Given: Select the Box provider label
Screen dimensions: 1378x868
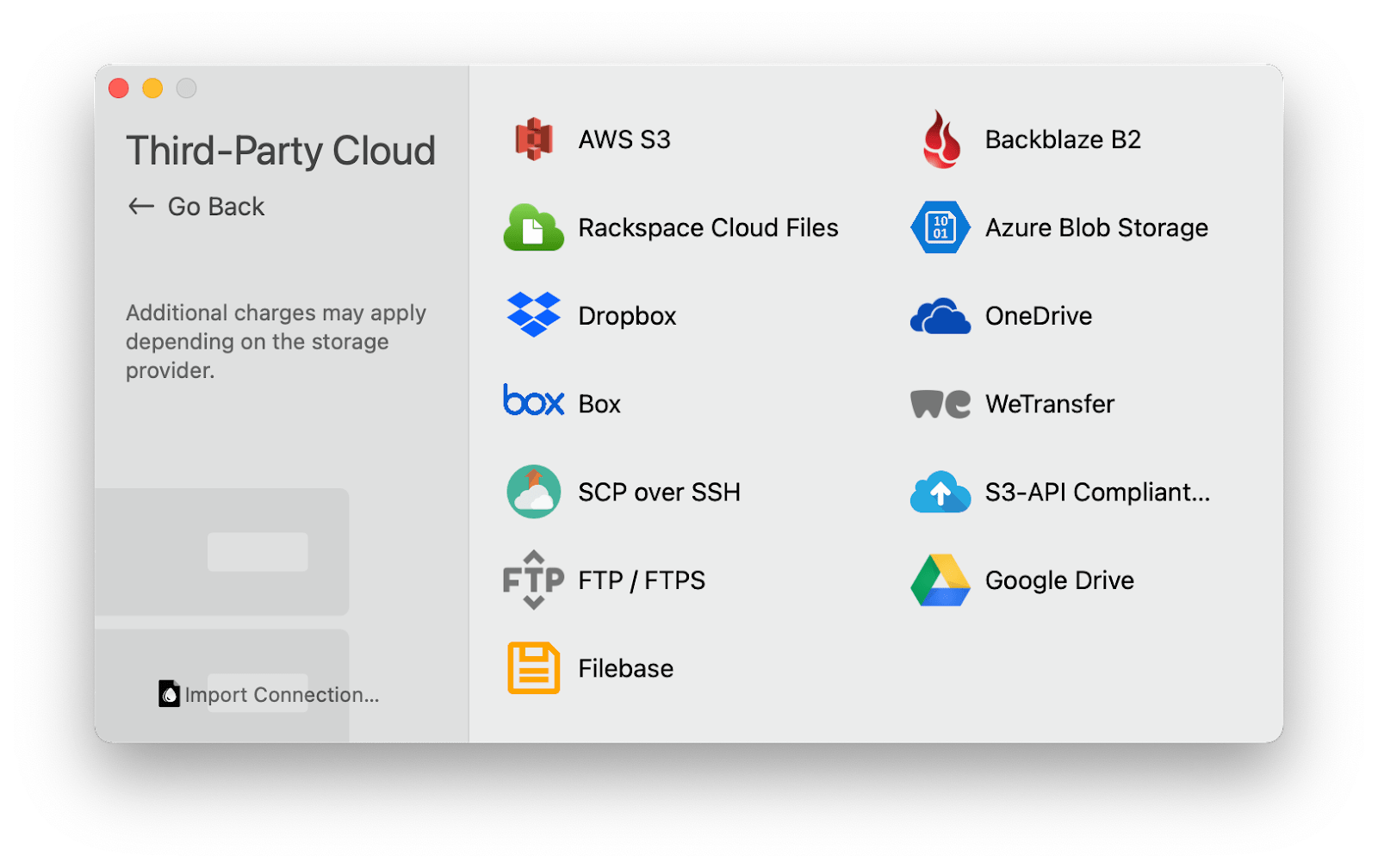Looking at the screenshot, I should [x=599, y=404].
